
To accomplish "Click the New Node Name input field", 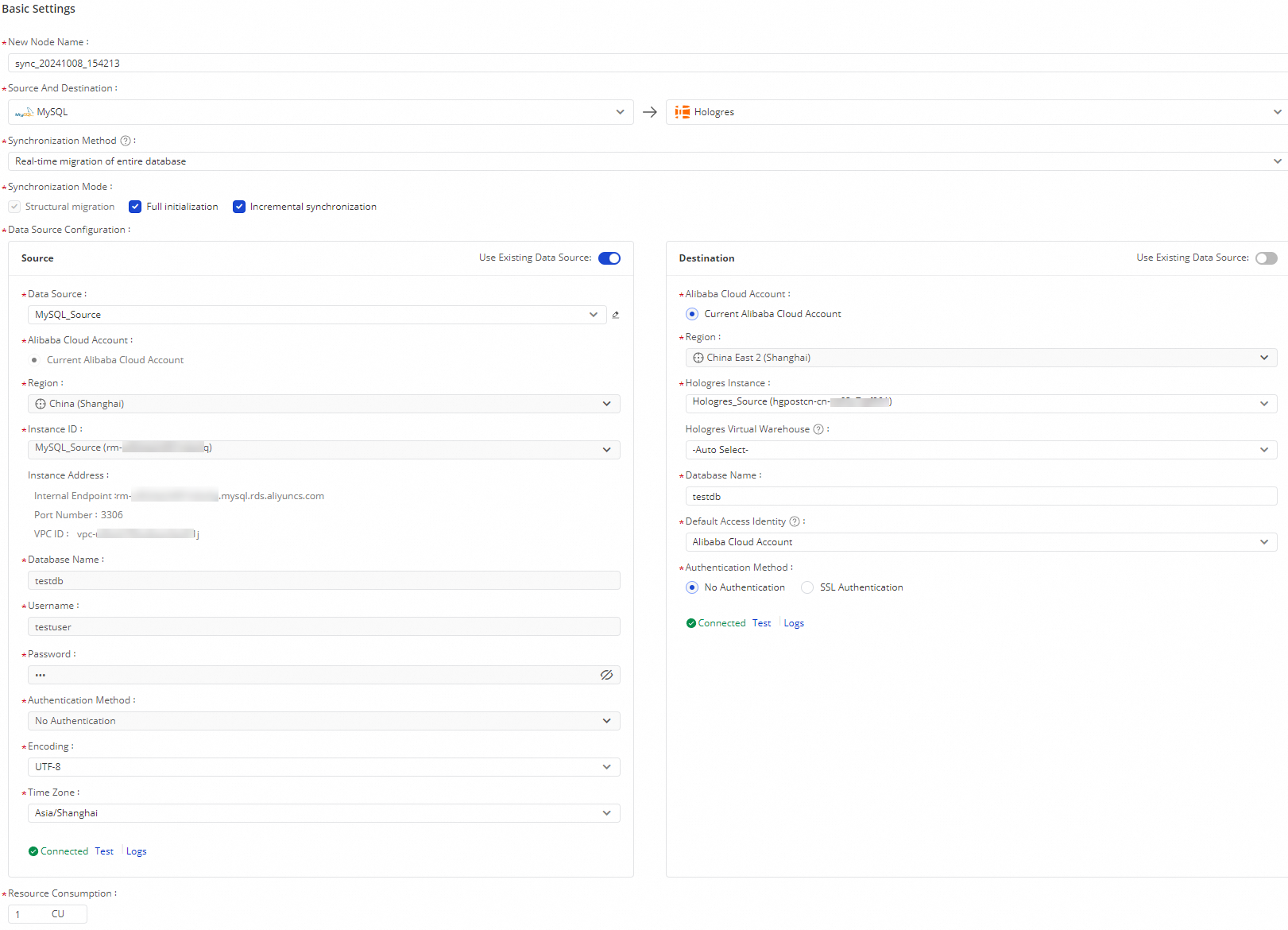I will pyautogui.click(x=648, y=63).
